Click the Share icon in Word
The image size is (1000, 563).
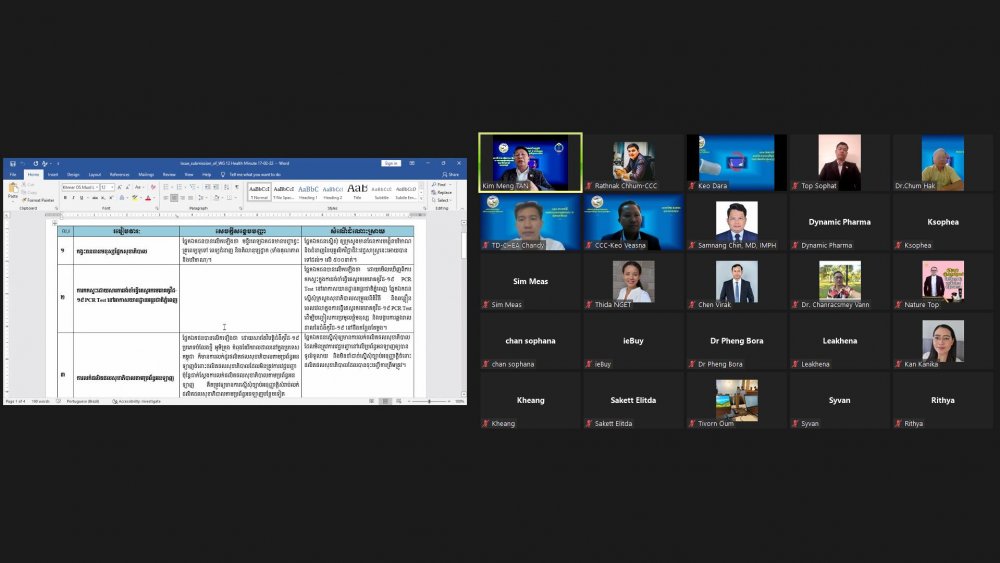tap(452, 174)
